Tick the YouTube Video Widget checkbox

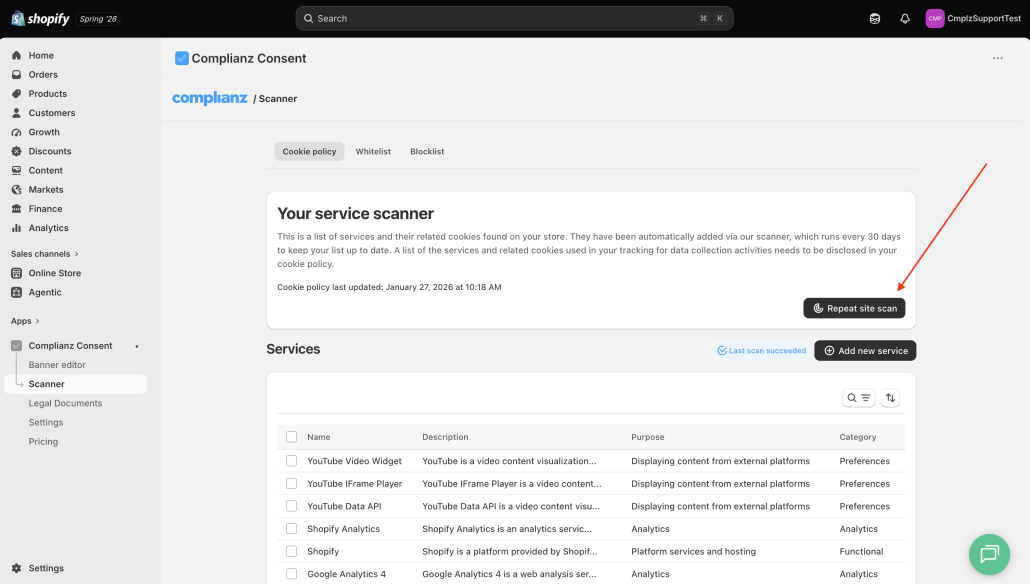pyautogui.click(x=292, y=461)
